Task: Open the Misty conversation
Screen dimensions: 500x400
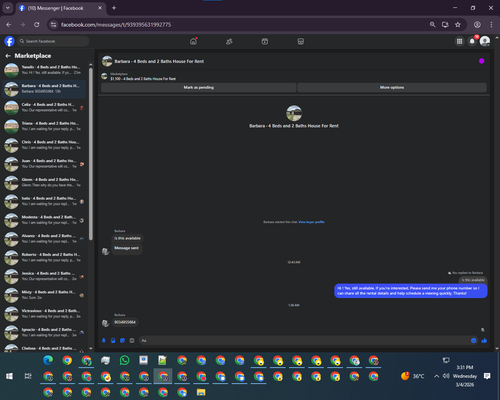Action: tap(45, 295)
